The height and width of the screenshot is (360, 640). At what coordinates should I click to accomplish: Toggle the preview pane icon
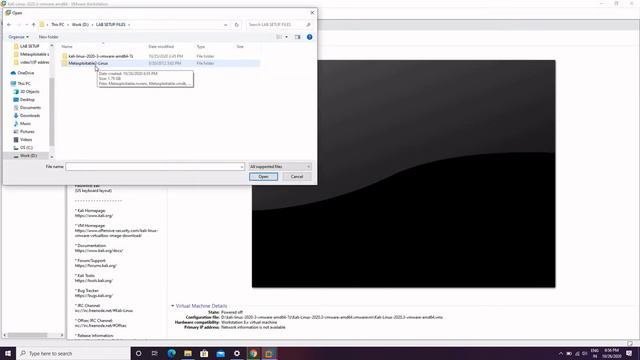coord(298,37)
